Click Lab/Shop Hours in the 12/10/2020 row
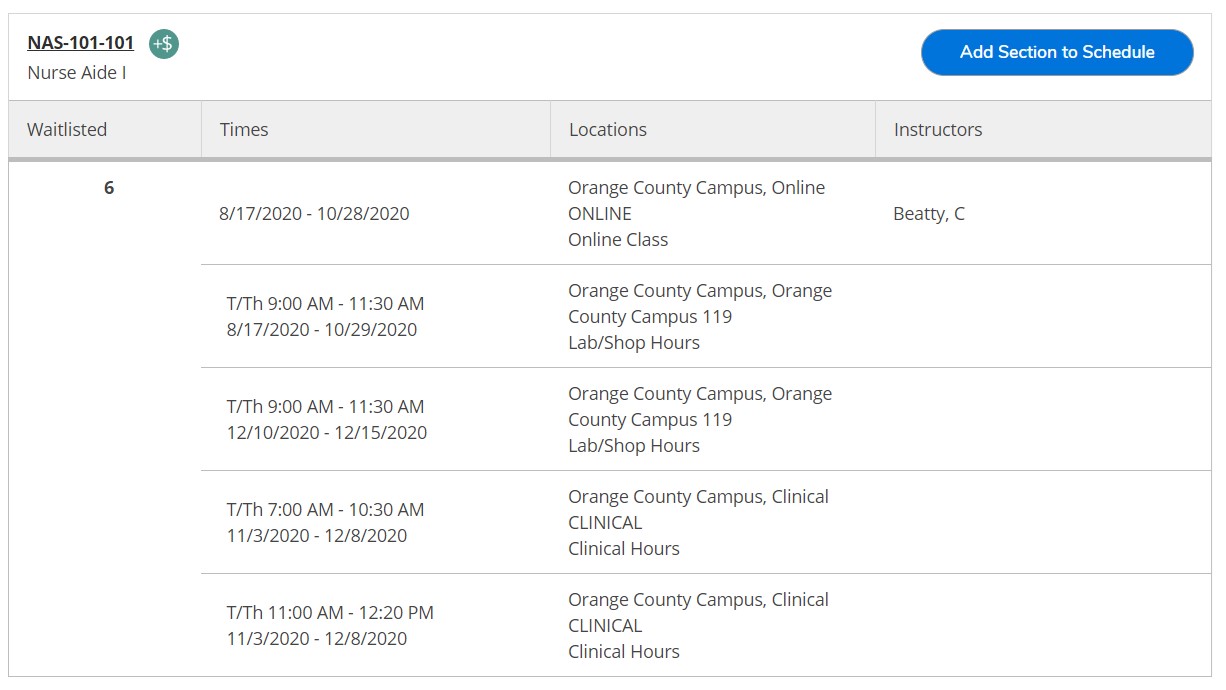This screenshot has height=690, width=1226. [x=633, y=445]
